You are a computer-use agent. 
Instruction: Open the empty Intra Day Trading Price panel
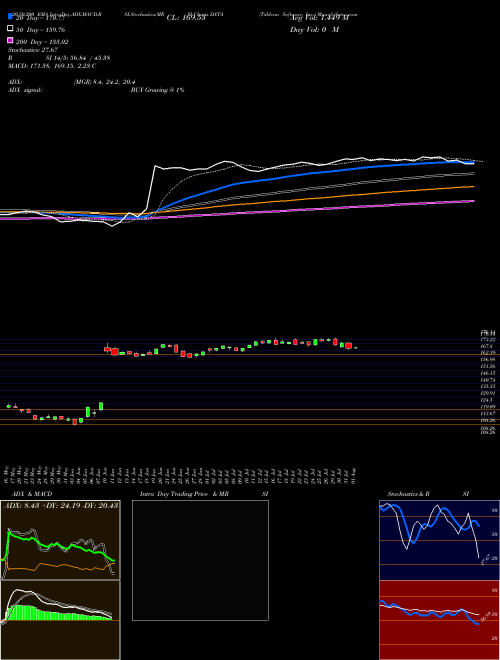coord(200,560)
